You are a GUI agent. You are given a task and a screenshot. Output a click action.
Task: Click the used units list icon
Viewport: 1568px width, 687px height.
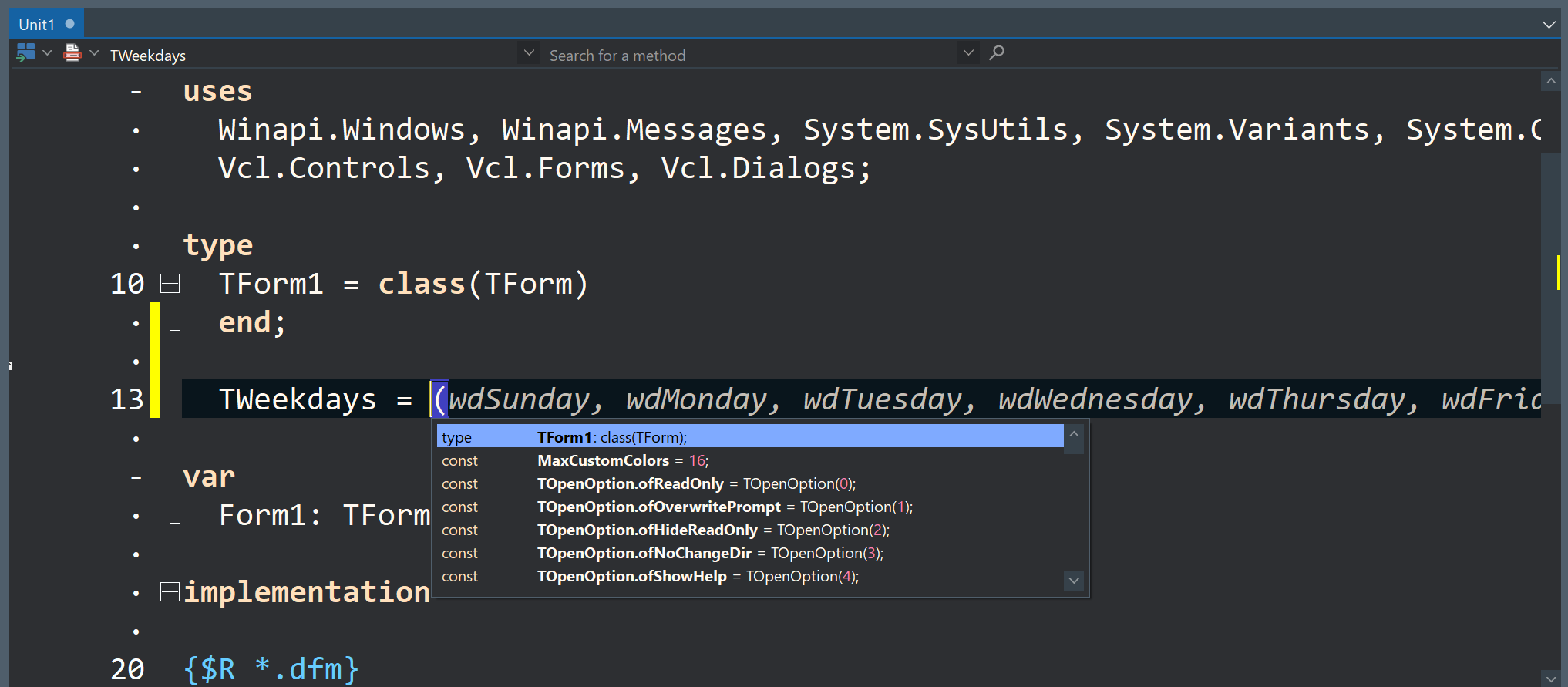click(72, 52)
